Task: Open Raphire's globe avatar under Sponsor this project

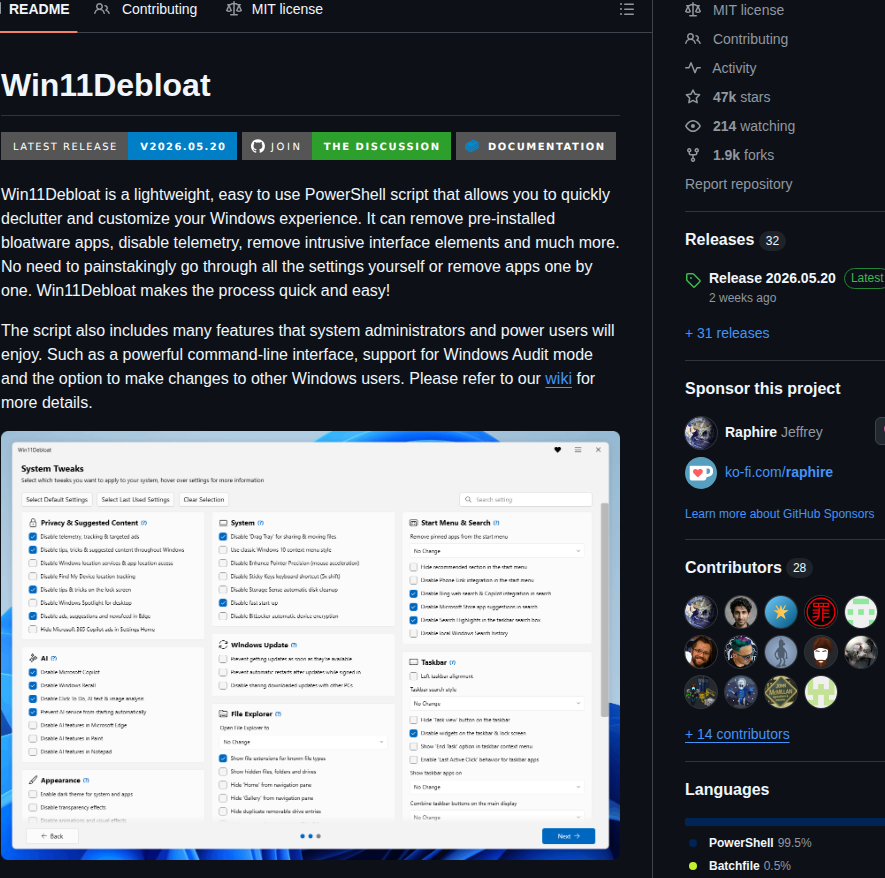Action: (x=700, y=432)
